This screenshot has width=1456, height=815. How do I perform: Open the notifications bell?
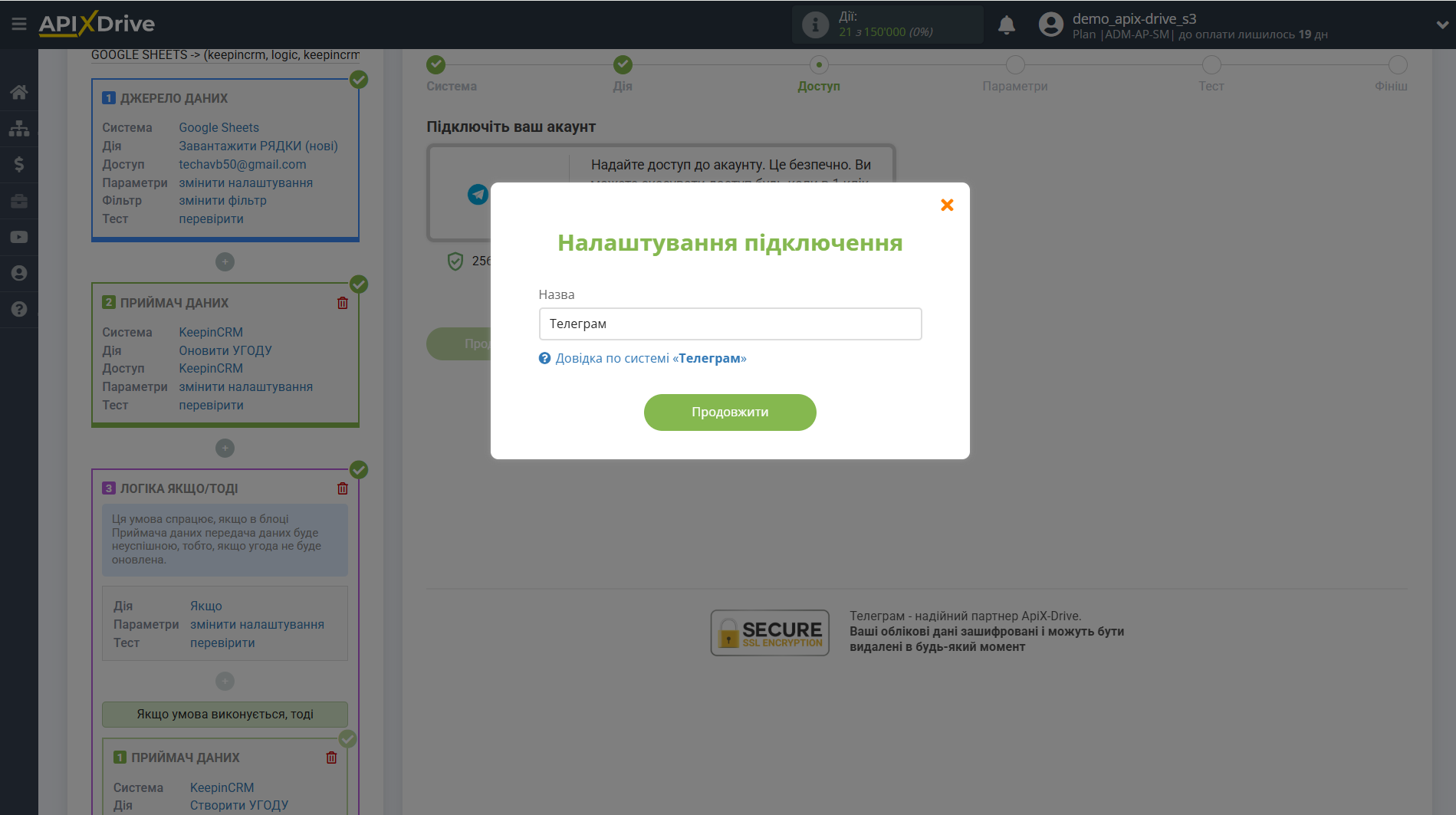point(1007,25)
